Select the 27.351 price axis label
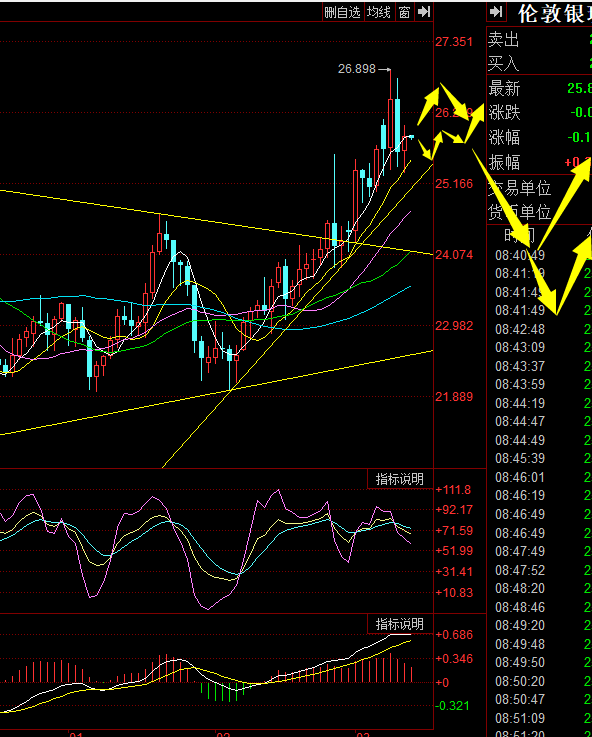Image resolution: width=592 pixels, height=737 pixels. 454,42
